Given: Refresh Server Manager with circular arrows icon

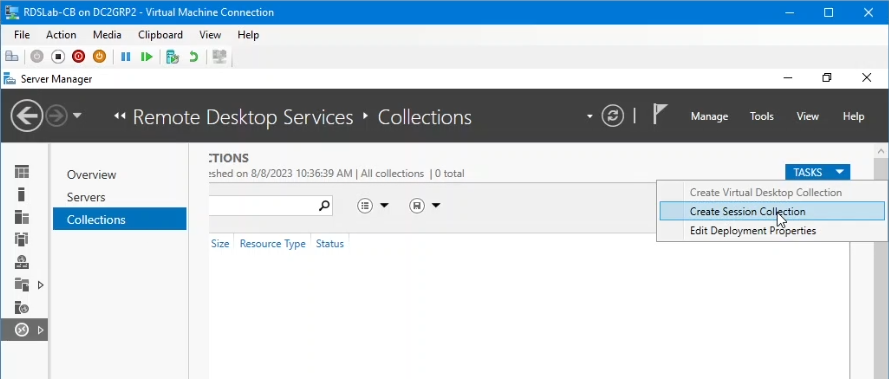Looking at the screenshot, I should tap(612, 116).
